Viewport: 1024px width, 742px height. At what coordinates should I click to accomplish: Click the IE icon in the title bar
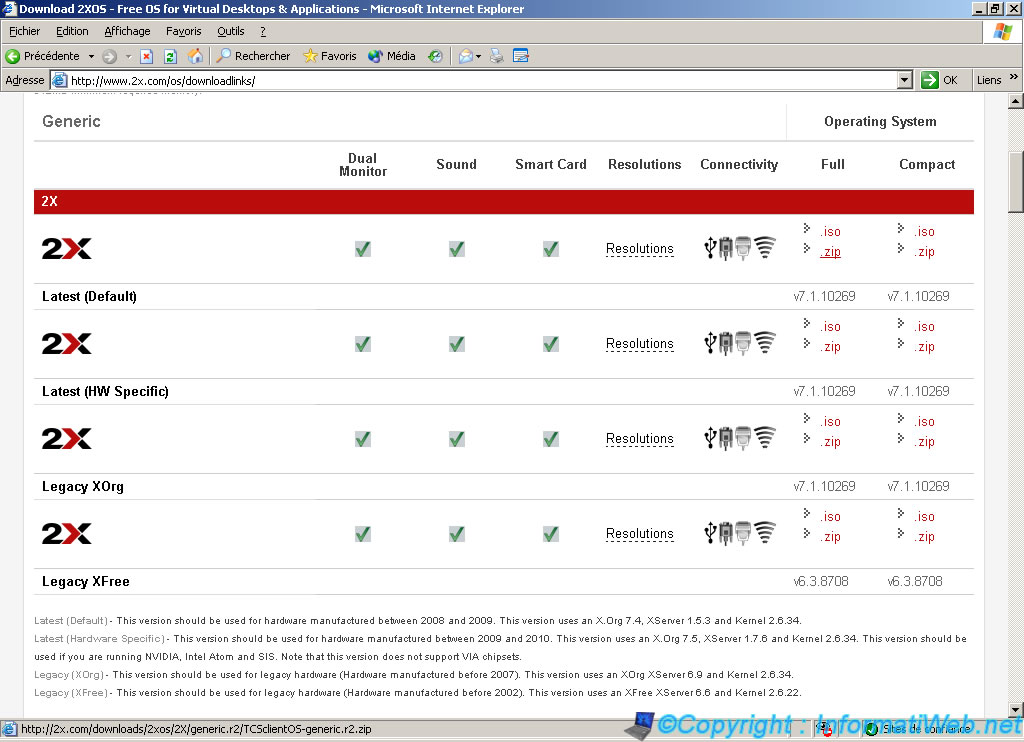pos(9,8)
